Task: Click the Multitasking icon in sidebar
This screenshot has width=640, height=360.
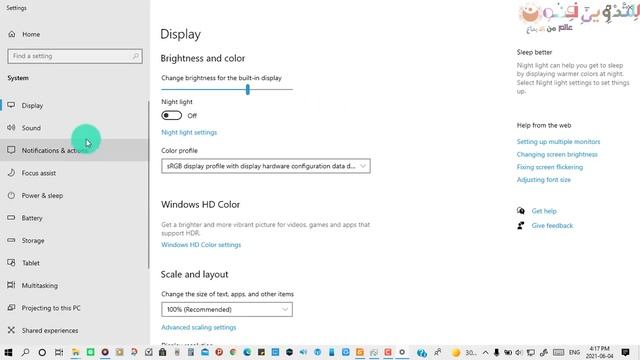Action: (x=11, y=285)
